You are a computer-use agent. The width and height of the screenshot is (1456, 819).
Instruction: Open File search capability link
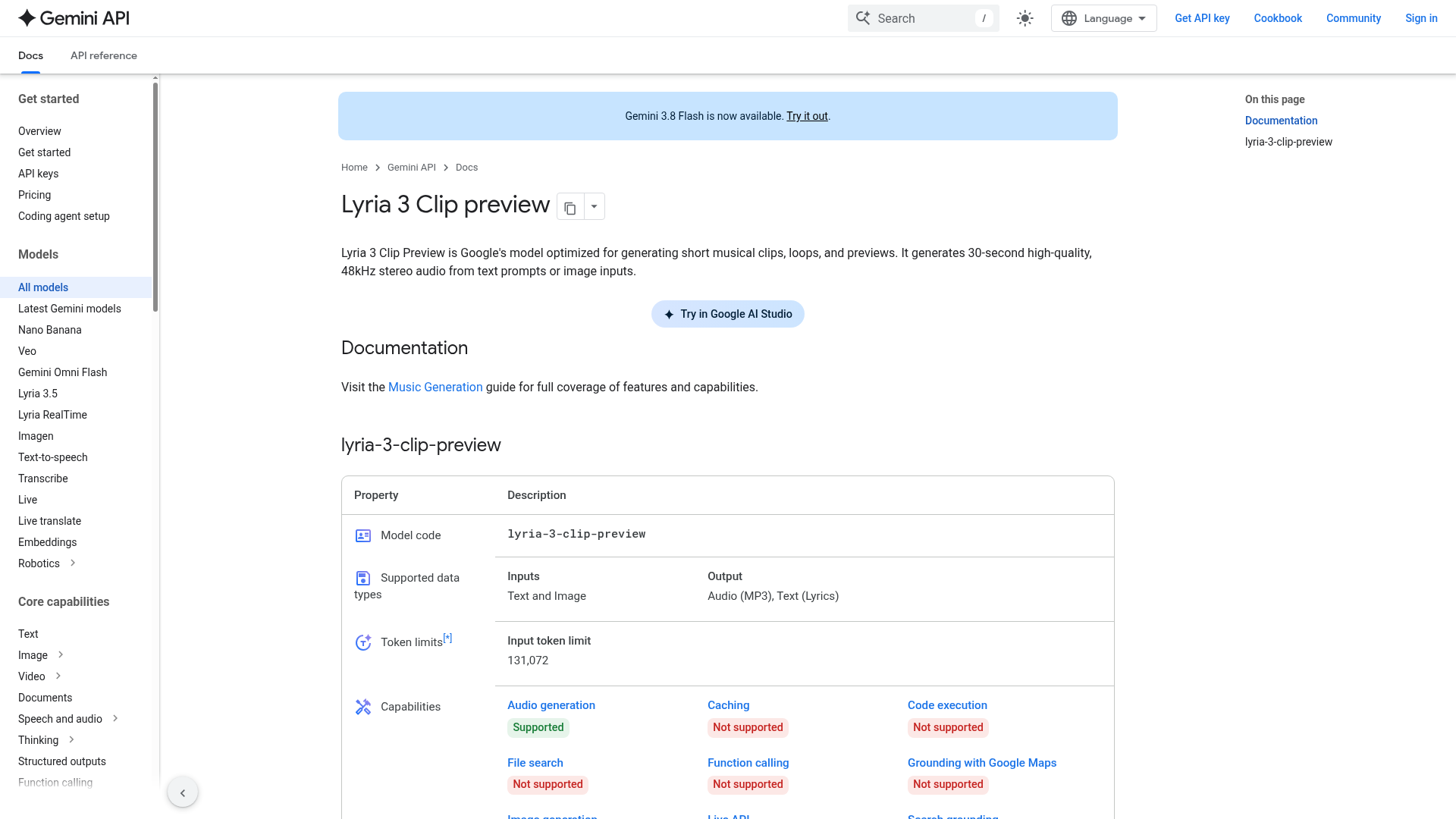[535, 763]
